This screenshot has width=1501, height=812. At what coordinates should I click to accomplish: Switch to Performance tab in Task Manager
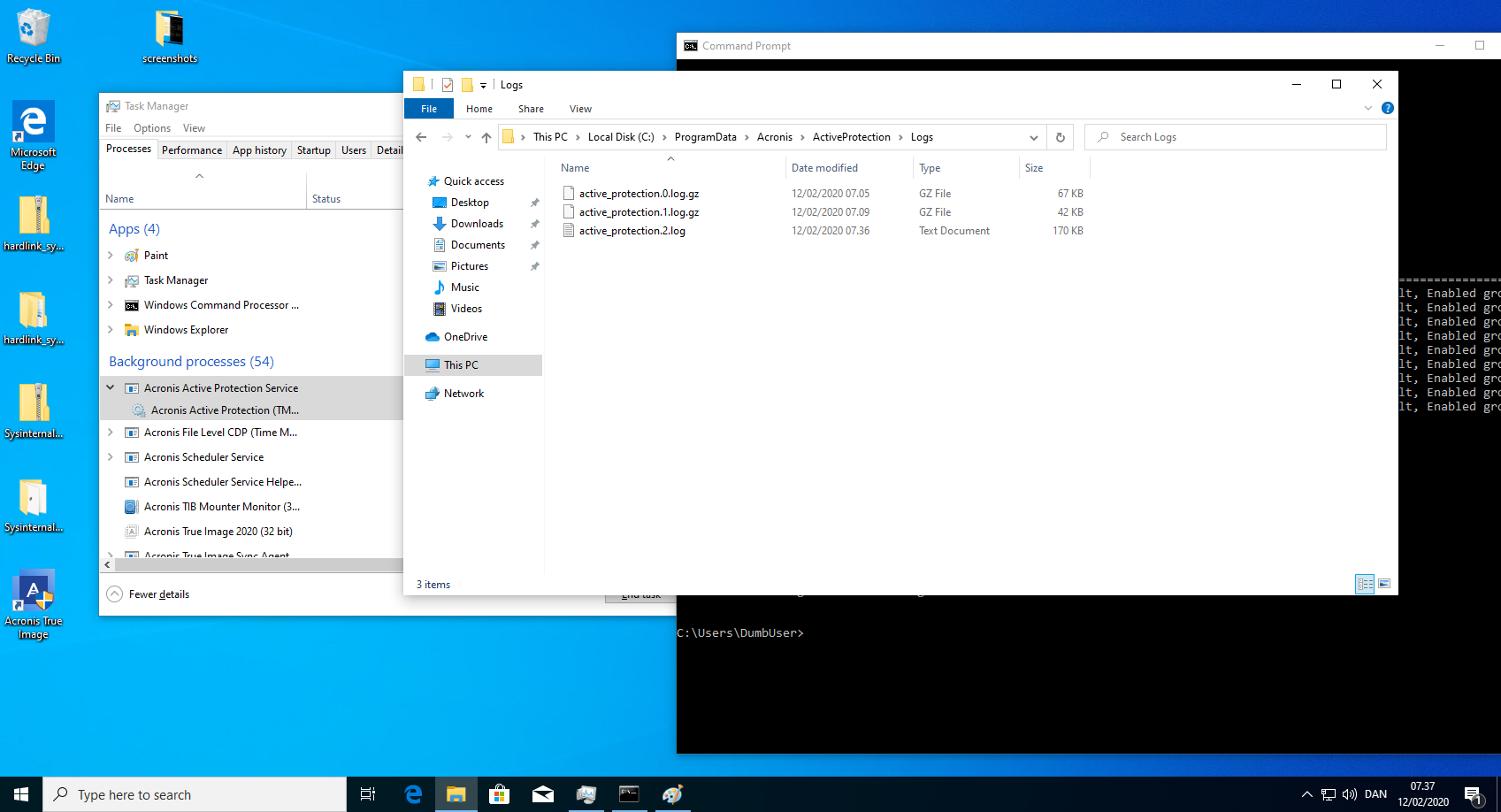pos(192,150)
